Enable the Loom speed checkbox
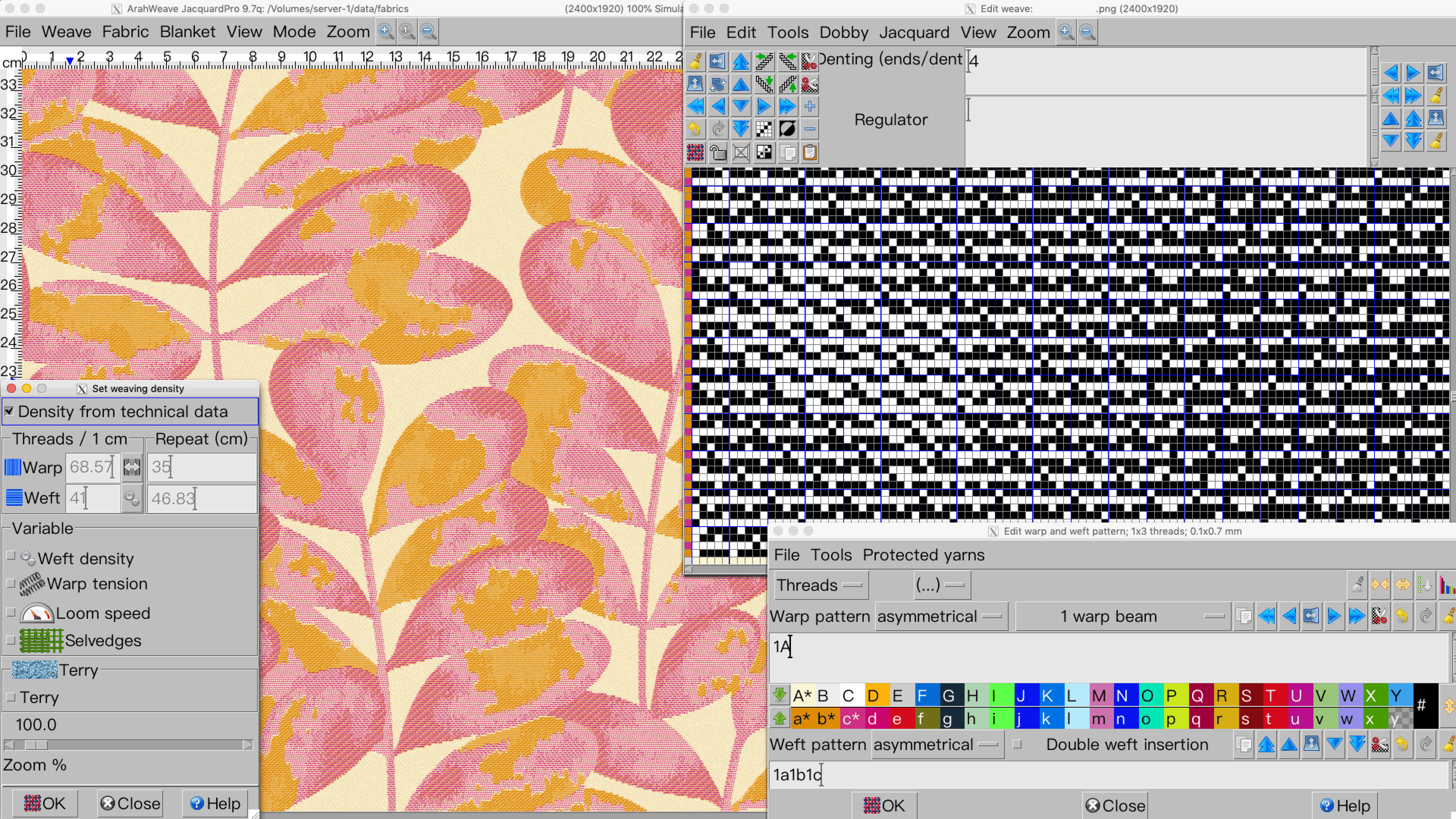 pyautogui.click(x=10, y=612)
